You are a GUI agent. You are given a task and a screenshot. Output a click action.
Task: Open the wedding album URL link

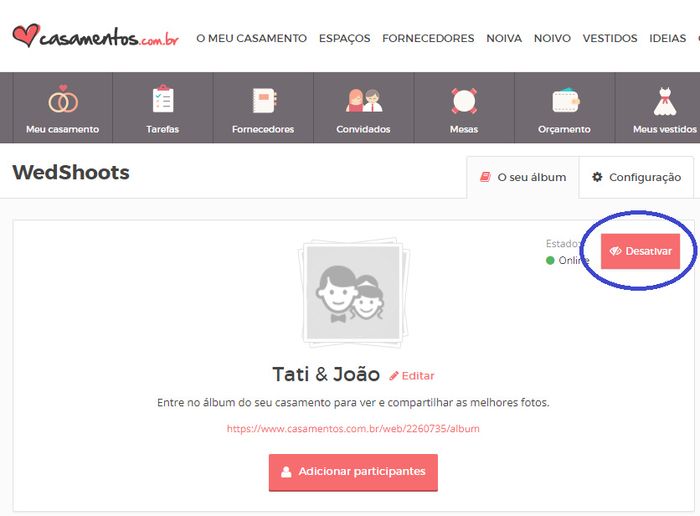(x=353, y=429)
